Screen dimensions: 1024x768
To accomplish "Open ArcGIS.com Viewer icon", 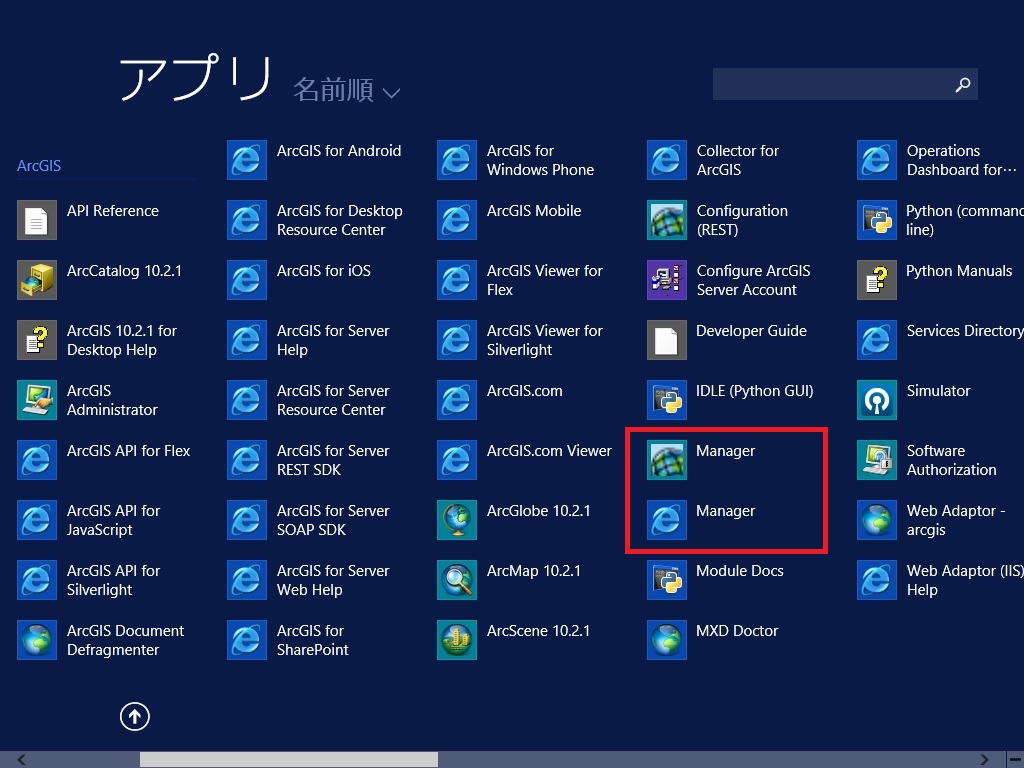I will [x=456, y=460].
